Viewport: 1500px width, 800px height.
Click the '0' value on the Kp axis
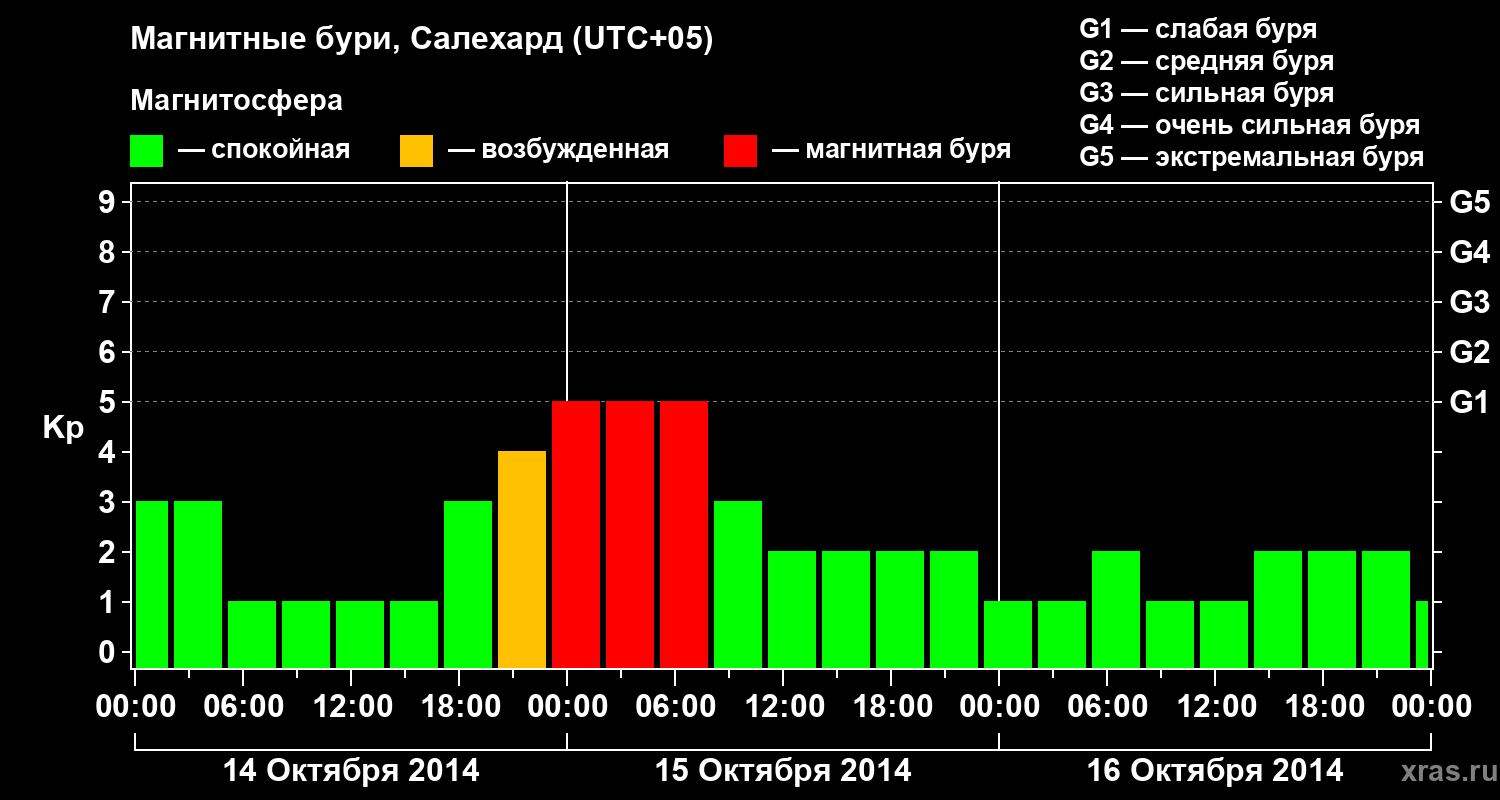pos(109,652)
